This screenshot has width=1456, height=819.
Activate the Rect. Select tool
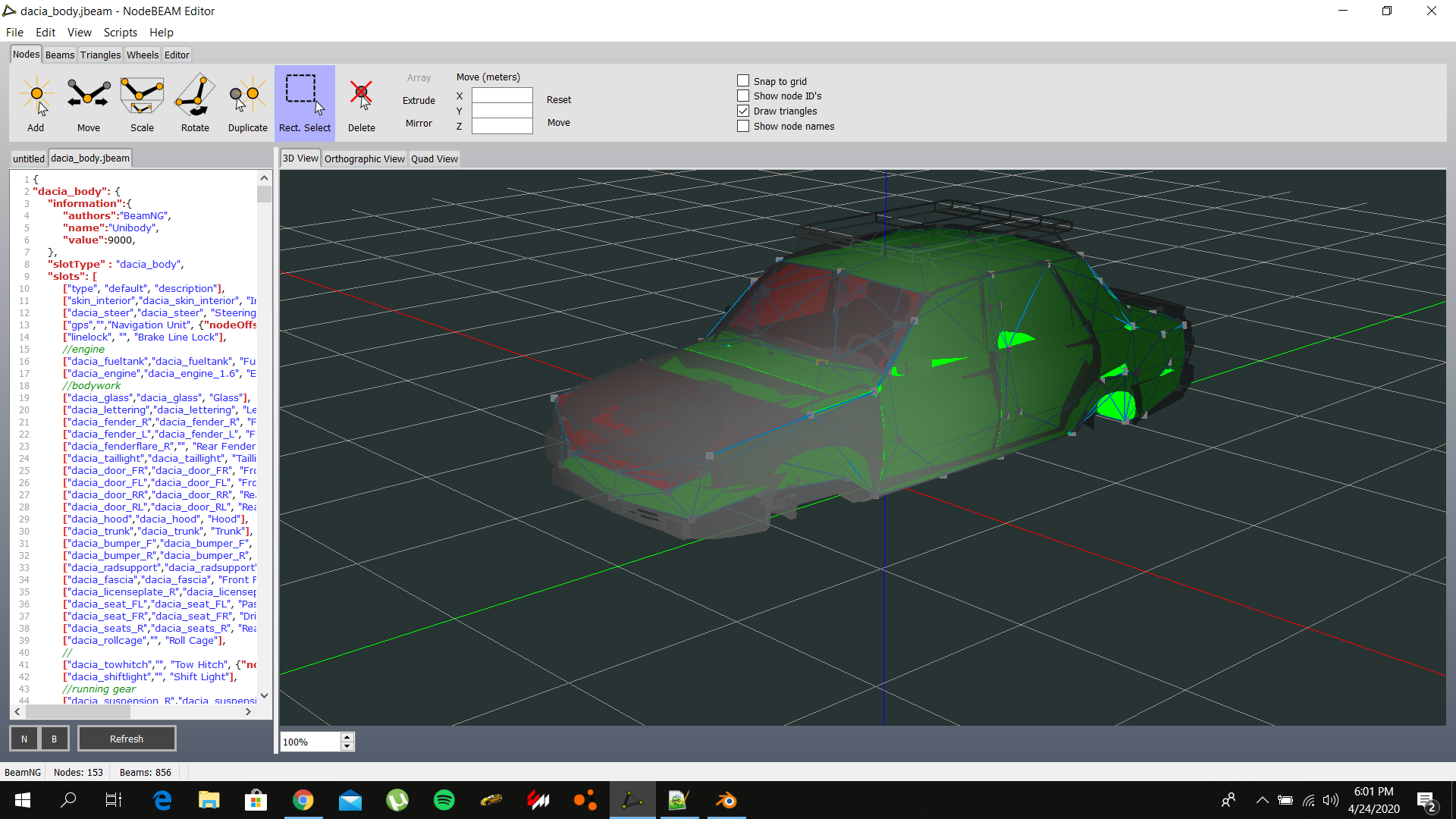(305, 104)
